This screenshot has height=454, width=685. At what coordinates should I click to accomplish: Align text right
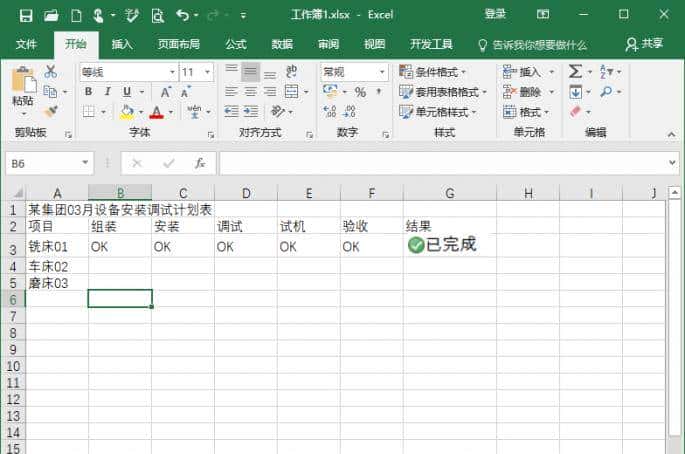tap(270, 92)
